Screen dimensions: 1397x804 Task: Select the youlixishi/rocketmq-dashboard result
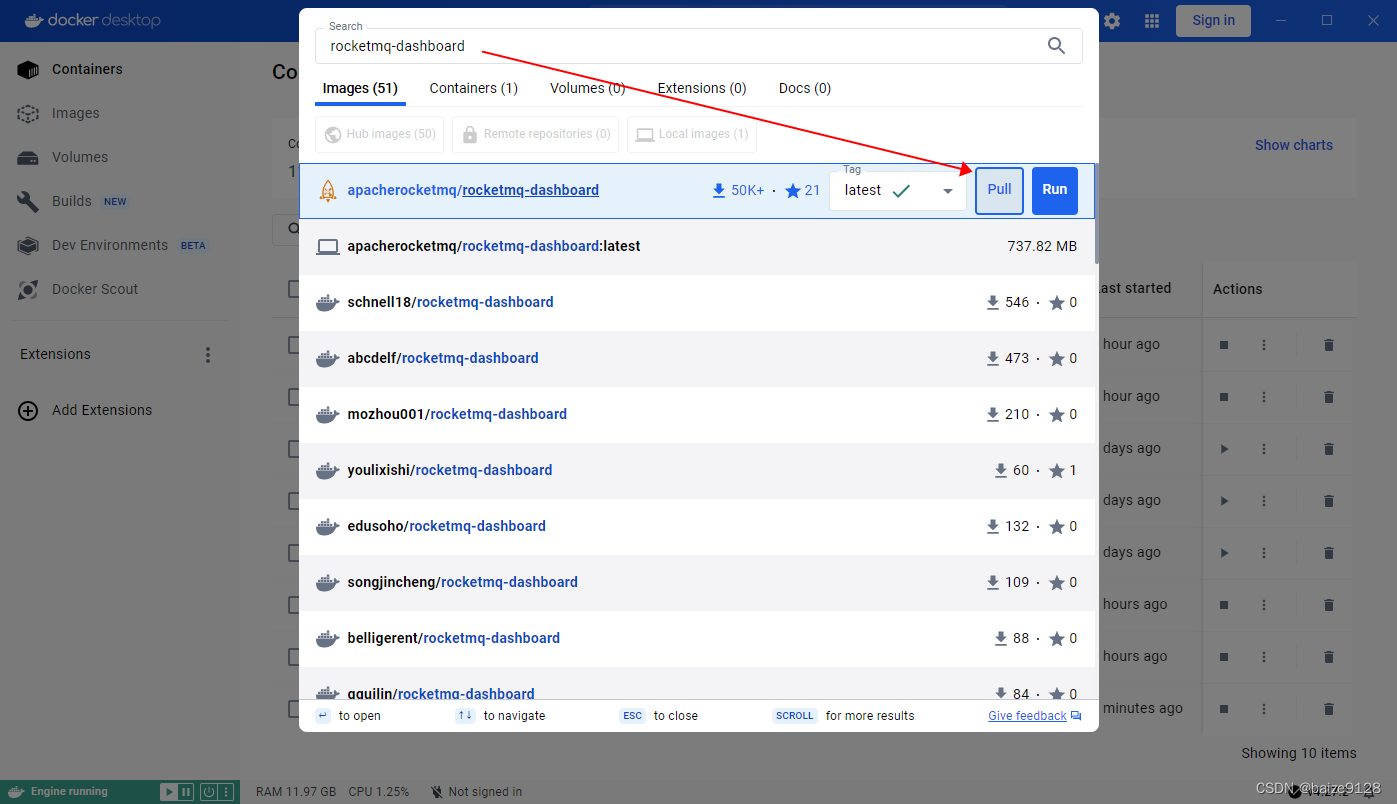[x=698, y=470]
